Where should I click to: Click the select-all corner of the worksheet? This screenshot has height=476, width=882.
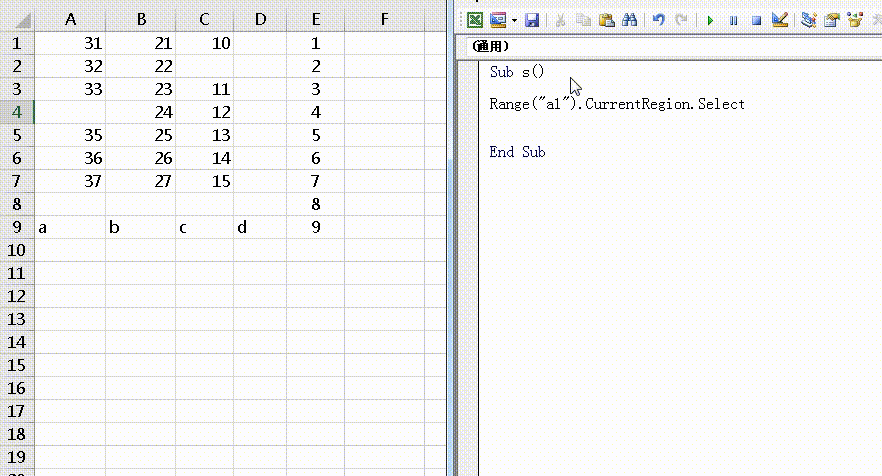17,20
